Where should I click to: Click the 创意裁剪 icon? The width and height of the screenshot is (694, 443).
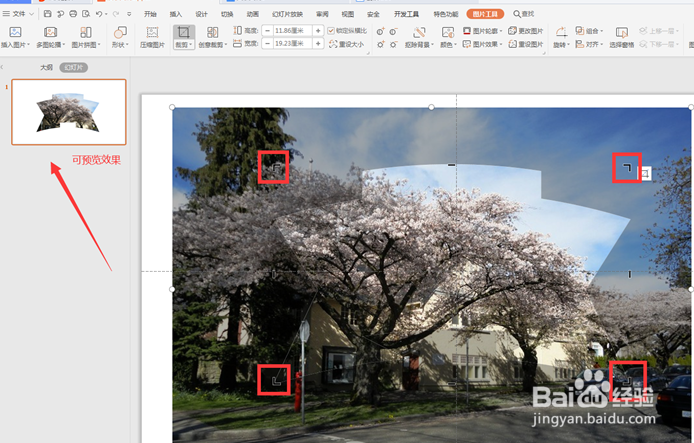[212, 32]
